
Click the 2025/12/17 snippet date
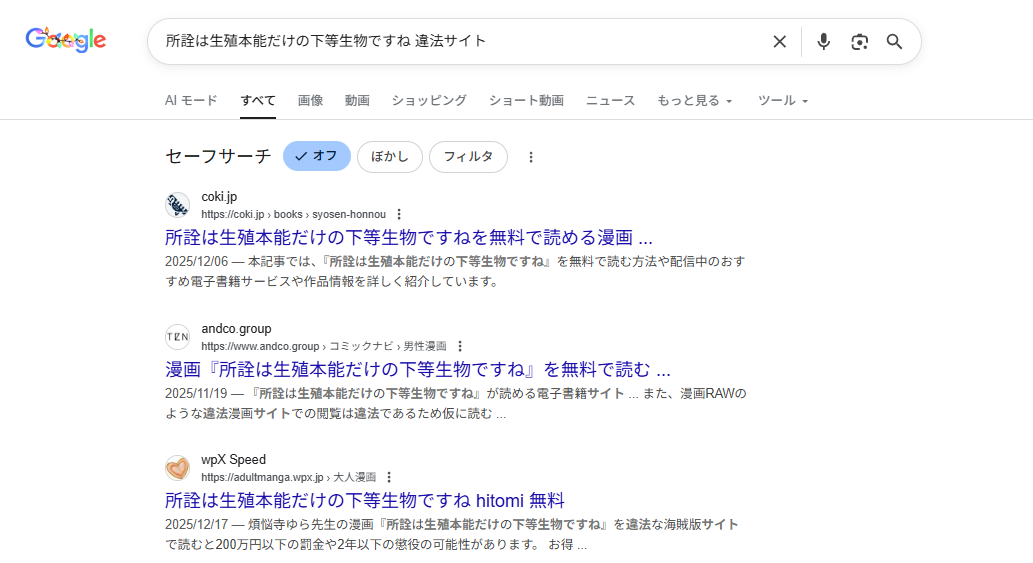tap(196, 525)
